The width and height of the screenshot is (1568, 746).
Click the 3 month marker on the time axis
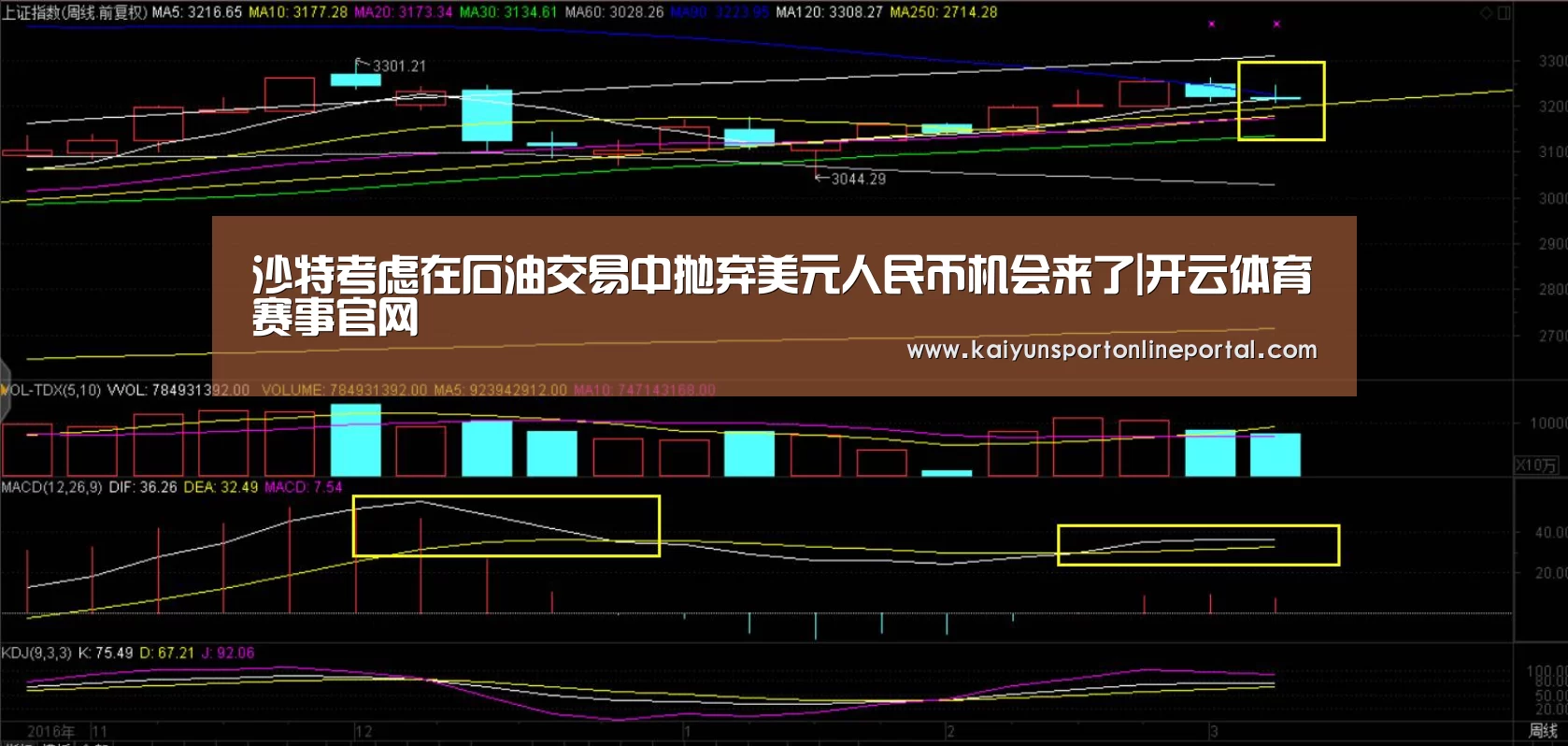(1214, 731)
